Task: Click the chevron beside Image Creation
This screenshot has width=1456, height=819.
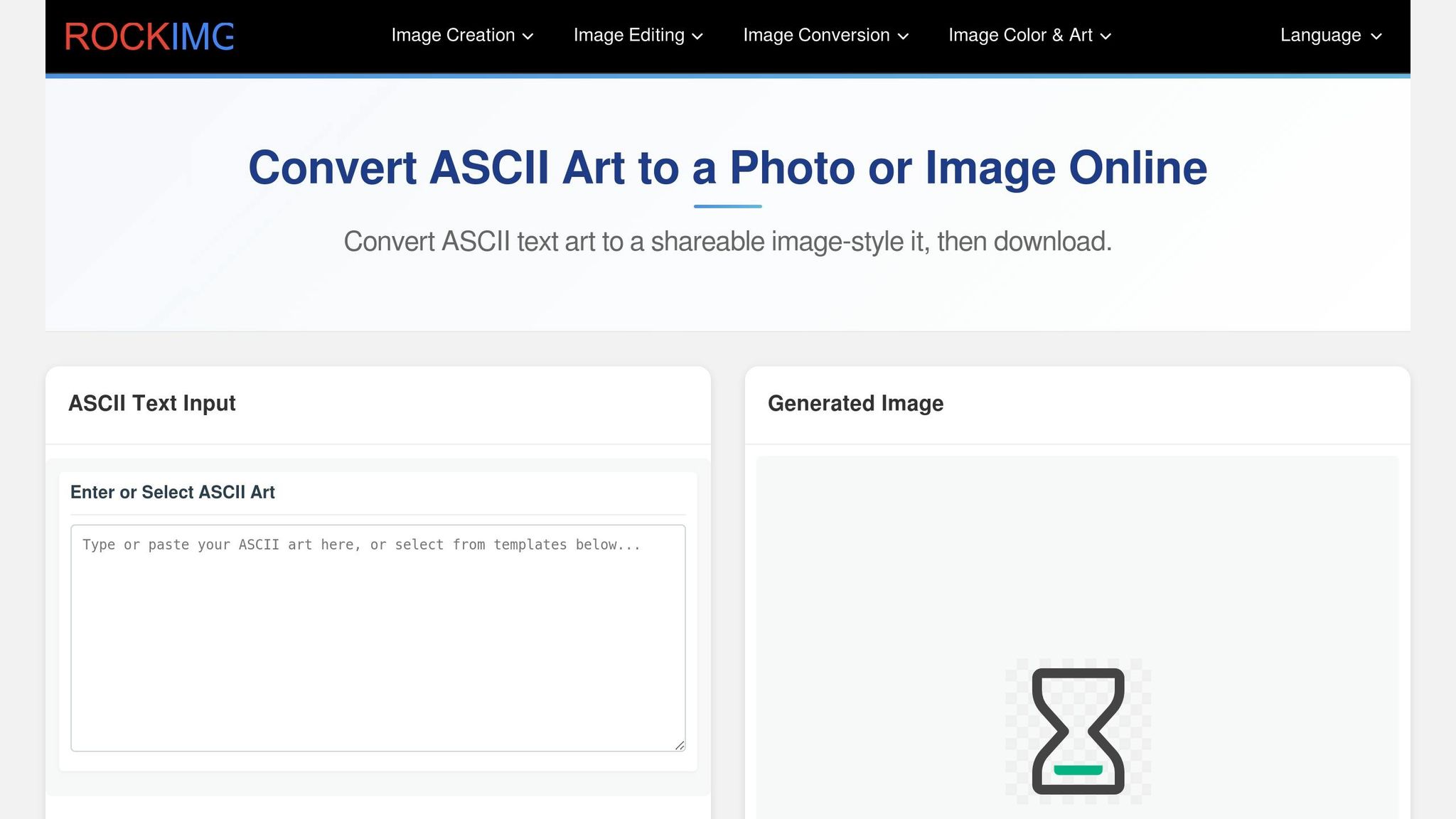Action: (528, 36)
